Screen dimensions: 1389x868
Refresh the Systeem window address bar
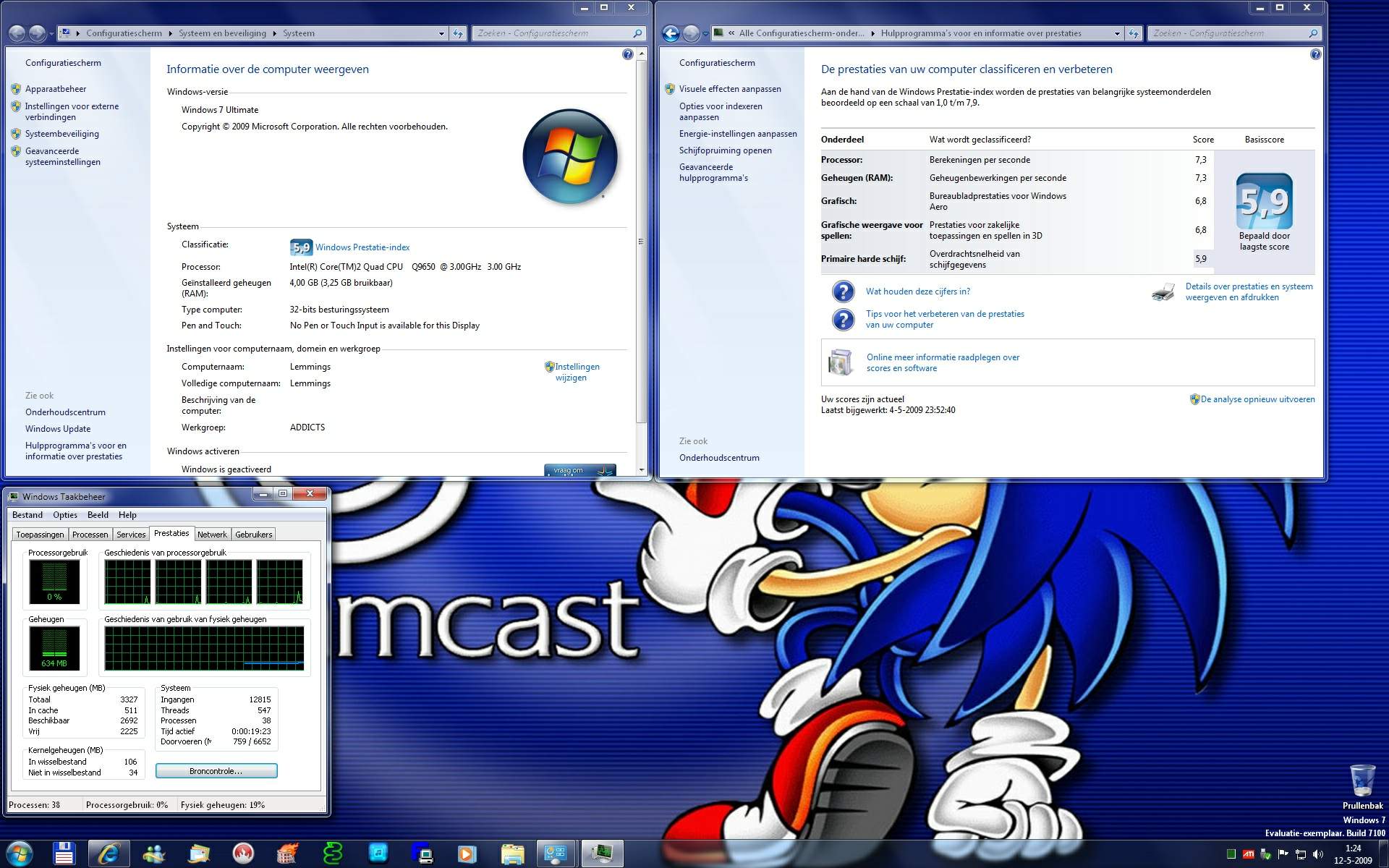click(x=458, y=33)
